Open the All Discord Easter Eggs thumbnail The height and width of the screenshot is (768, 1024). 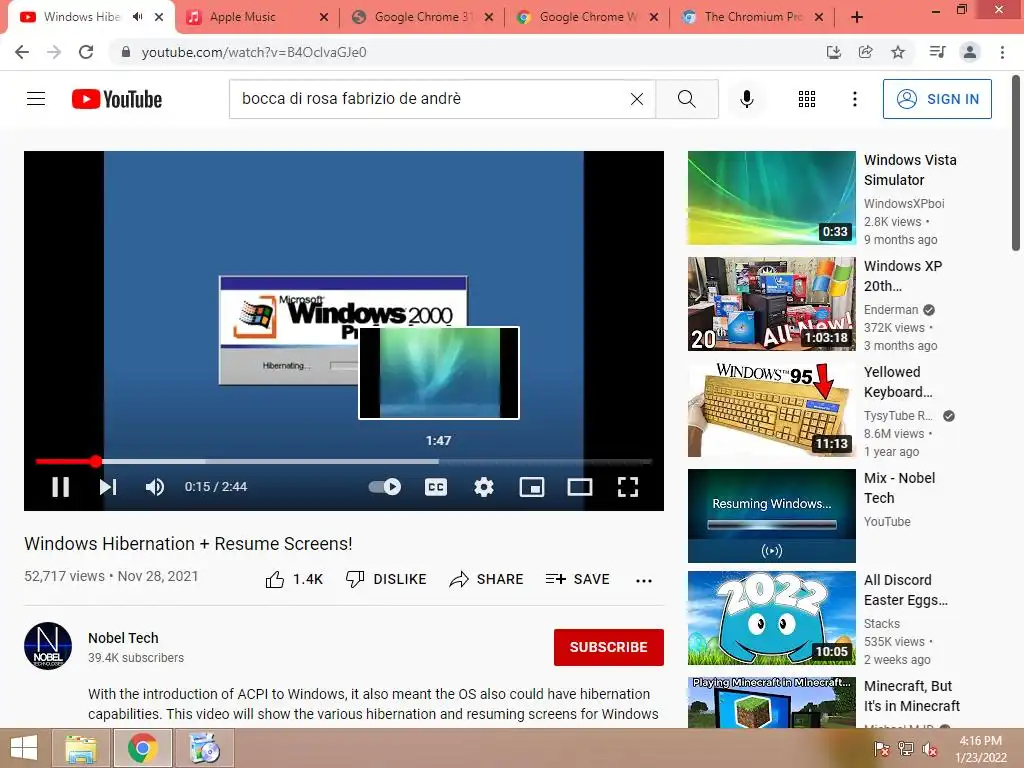pyautogui.click(x=771, y=618)
